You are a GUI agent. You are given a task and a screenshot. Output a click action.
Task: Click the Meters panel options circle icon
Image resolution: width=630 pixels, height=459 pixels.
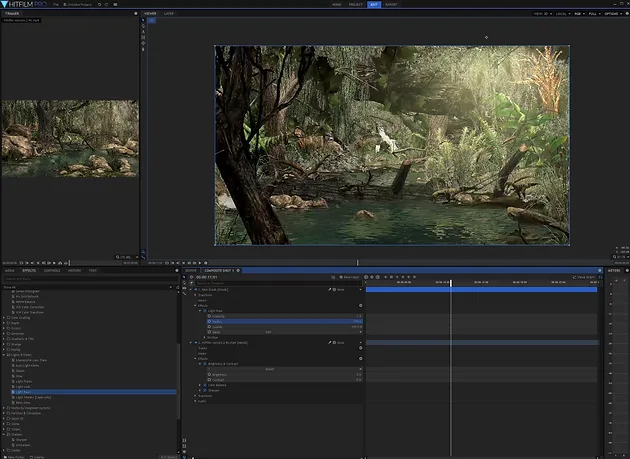coord(627,270)
